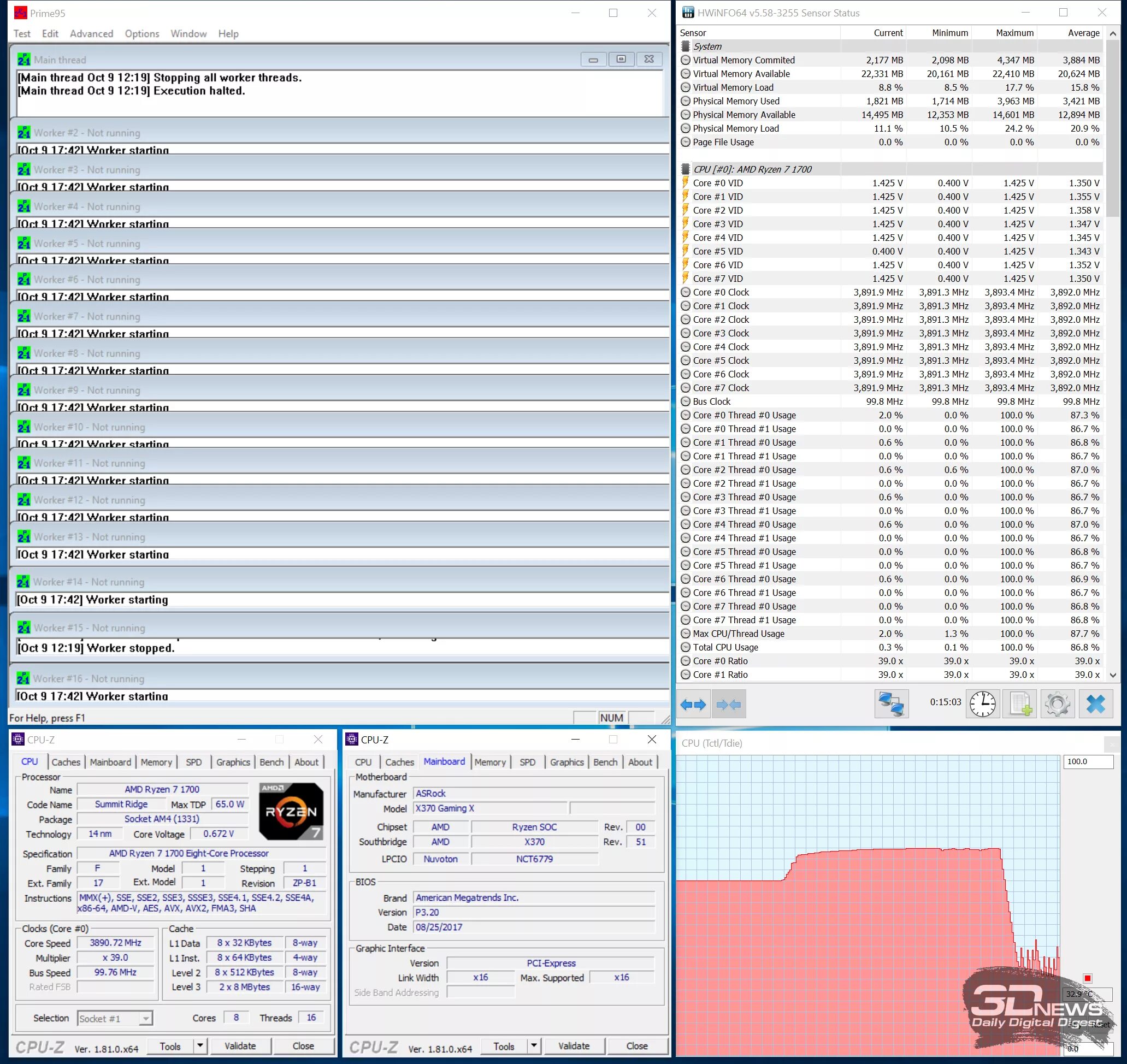Open HWiNFO sensor settings gear icon

tap(1057, 705)
